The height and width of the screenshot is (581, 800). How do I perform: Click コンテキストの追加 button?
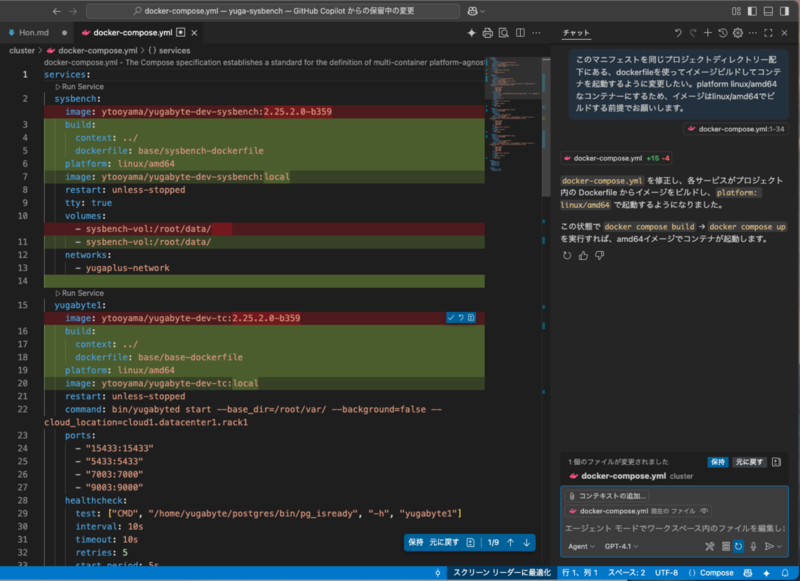click(x=607, y=496)
